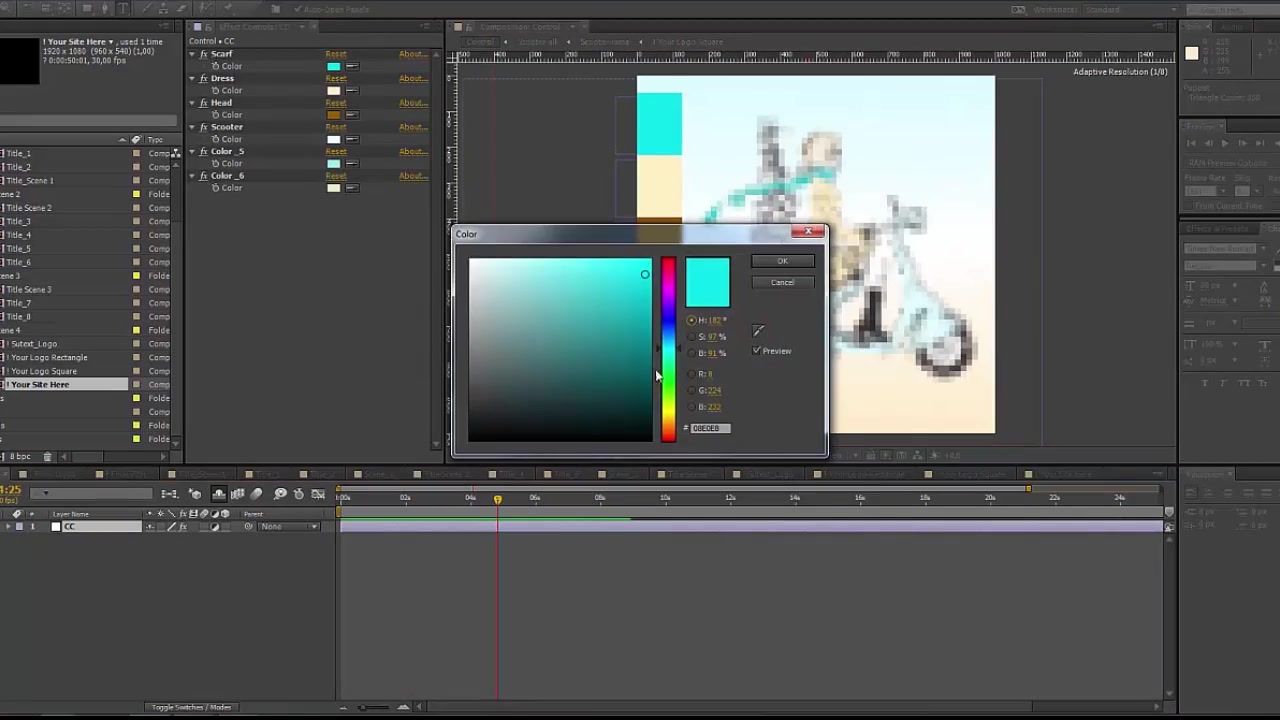The height and width of the screenshot is (720, 1280).
Task: Click the Scarf Color stopwatch icon
Action: click(x=215, y=66)
